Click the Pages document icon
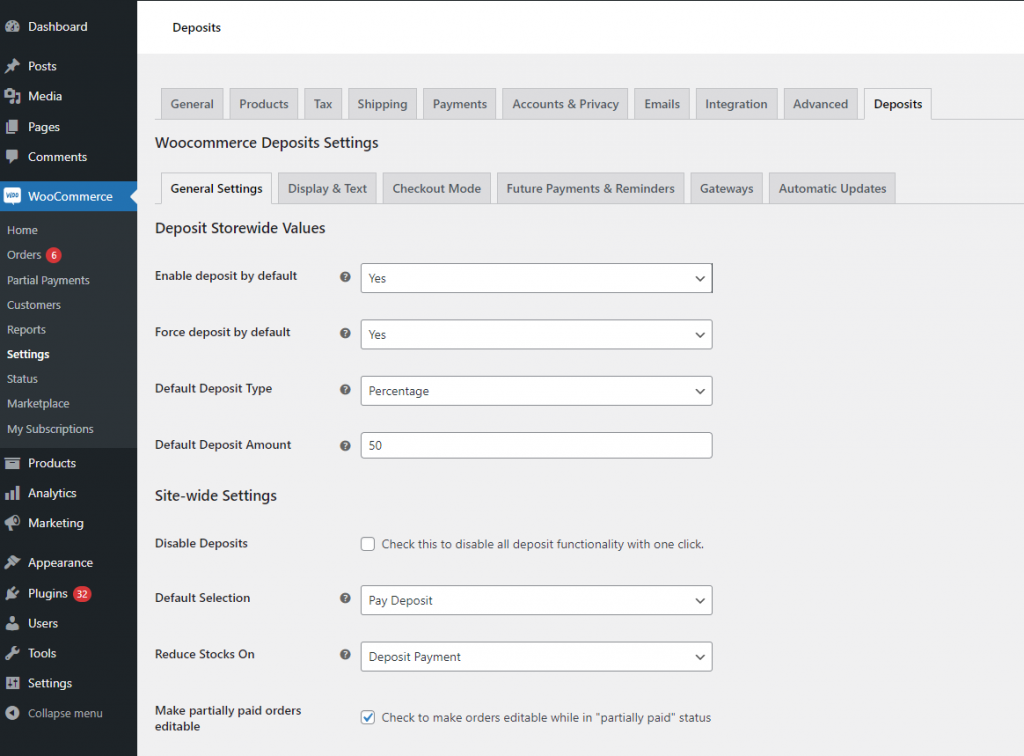This screenshot has width=1024, height=756. coord(12,127)
